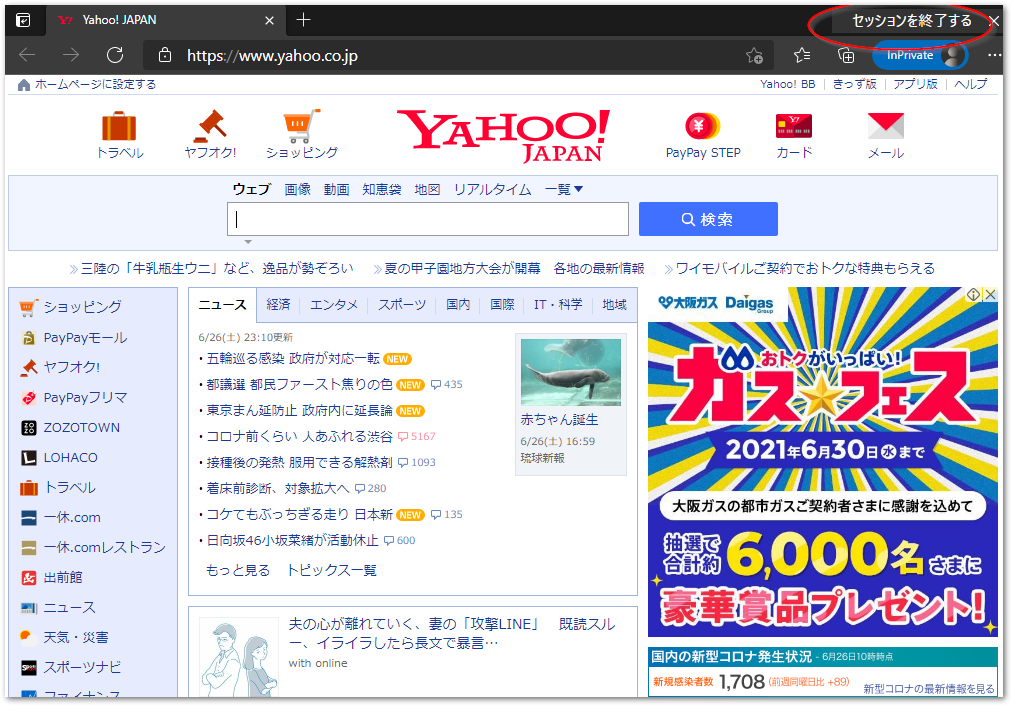Click the home icon for ホームページに設定する

tap(24, 85)
